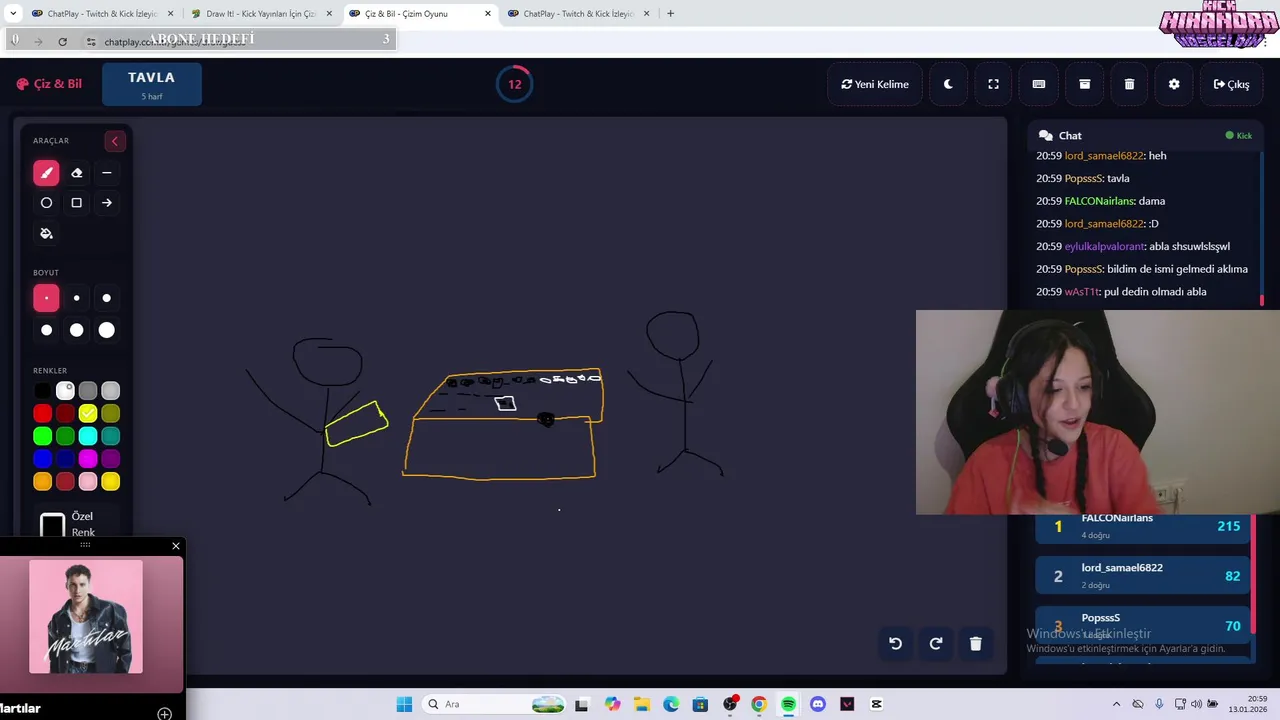Click the taskbar Ara search box
Image resolution: width=1280 pixels, height=720 pixels.
(x=495, y=704)
